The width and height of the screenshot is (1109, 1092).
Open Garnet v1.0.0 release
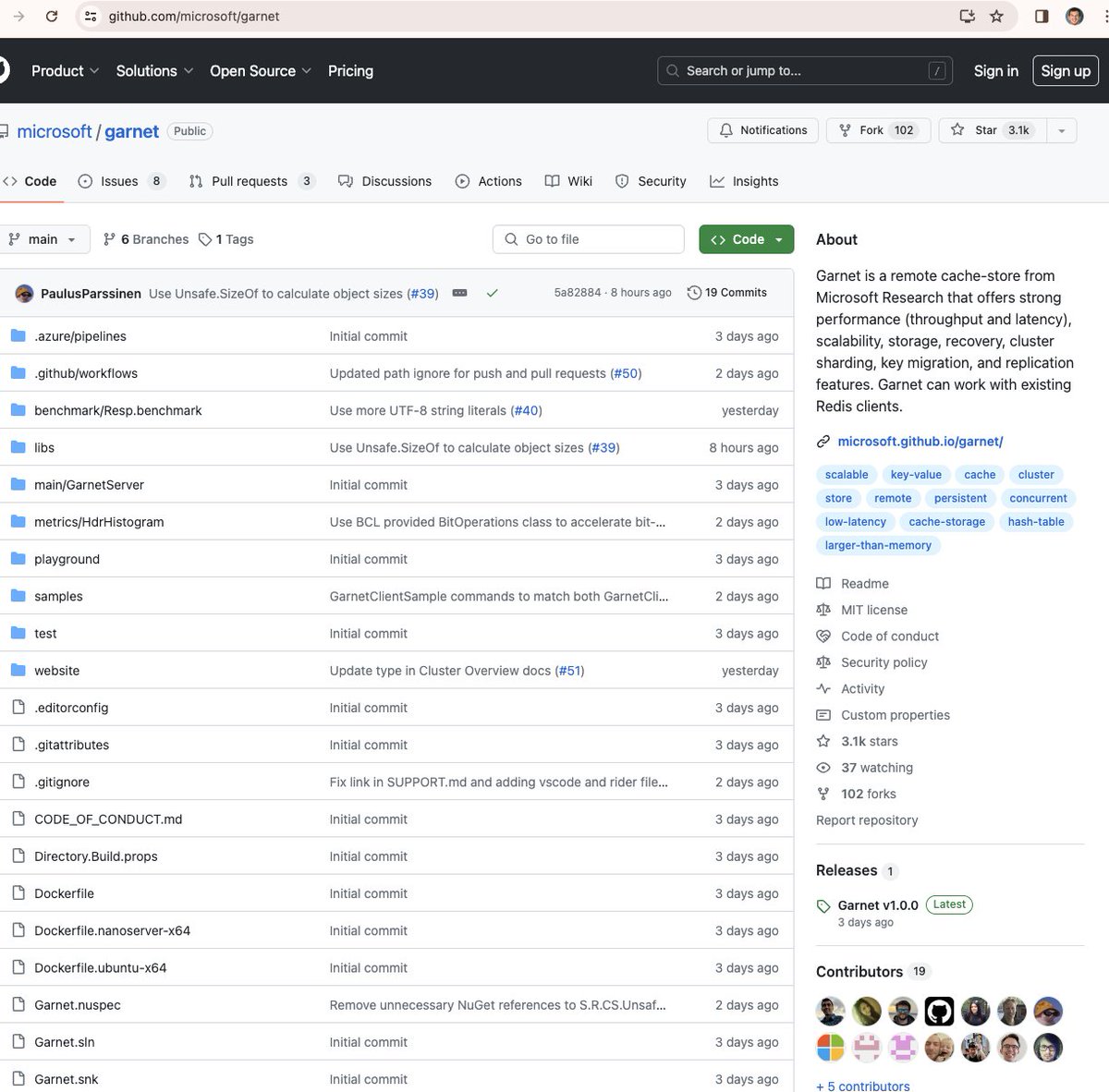[x=878, y=905]
